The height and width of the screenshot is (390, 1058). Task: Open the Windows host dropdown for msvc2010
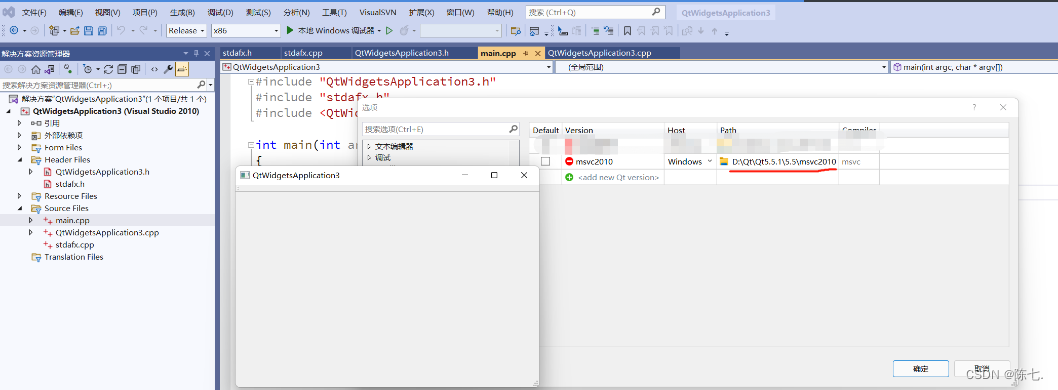[709, 161]
